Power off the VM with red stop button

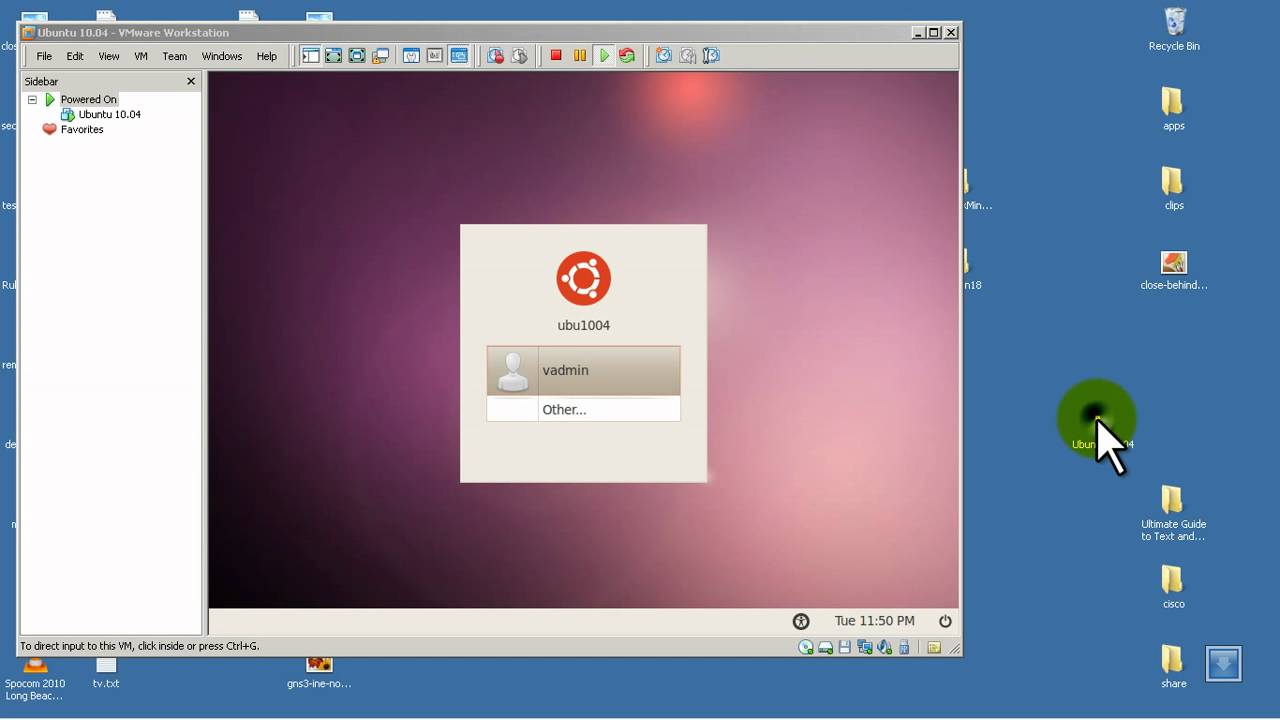(x=556, y=56)
